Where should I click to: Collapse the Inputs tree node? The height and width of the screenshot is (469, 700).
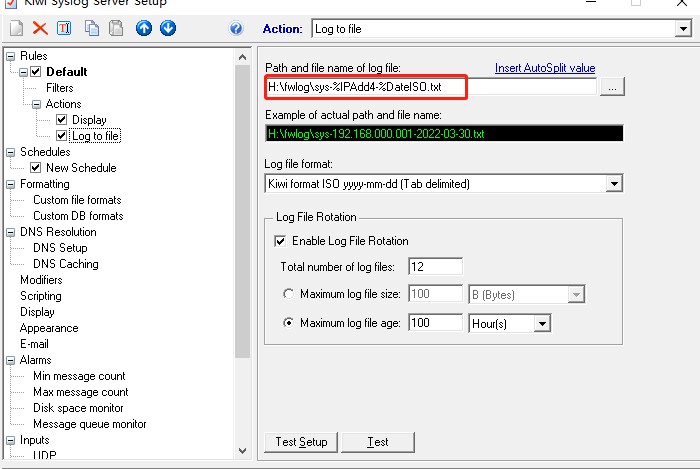coord(11,441)
